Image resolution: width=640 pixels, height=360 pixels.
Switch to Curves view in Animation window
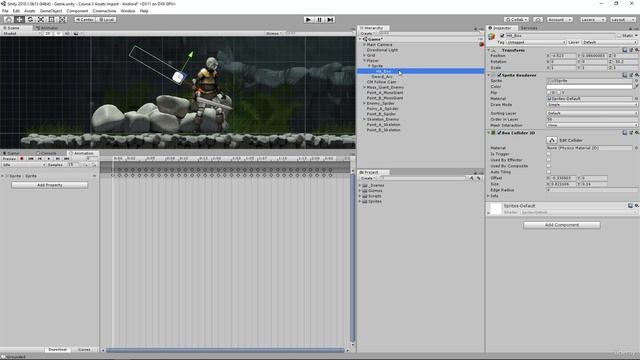[x=84, y=349]
